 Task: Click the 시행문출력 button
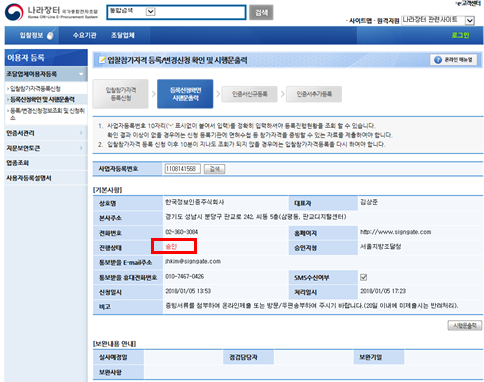coord(465,325)
